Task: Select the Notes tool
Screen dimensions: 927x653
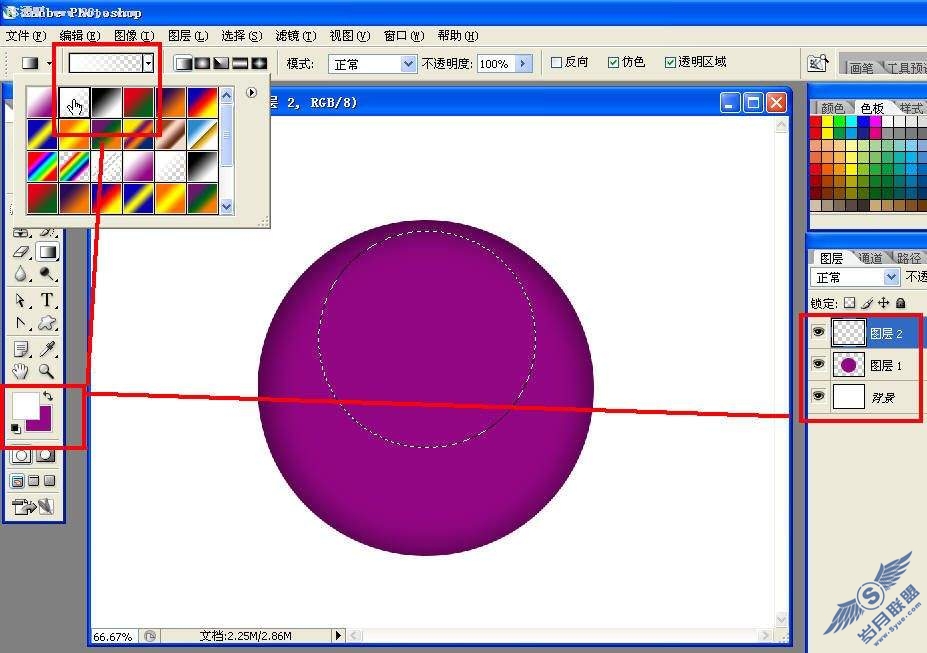Action: tap(21, 349)
